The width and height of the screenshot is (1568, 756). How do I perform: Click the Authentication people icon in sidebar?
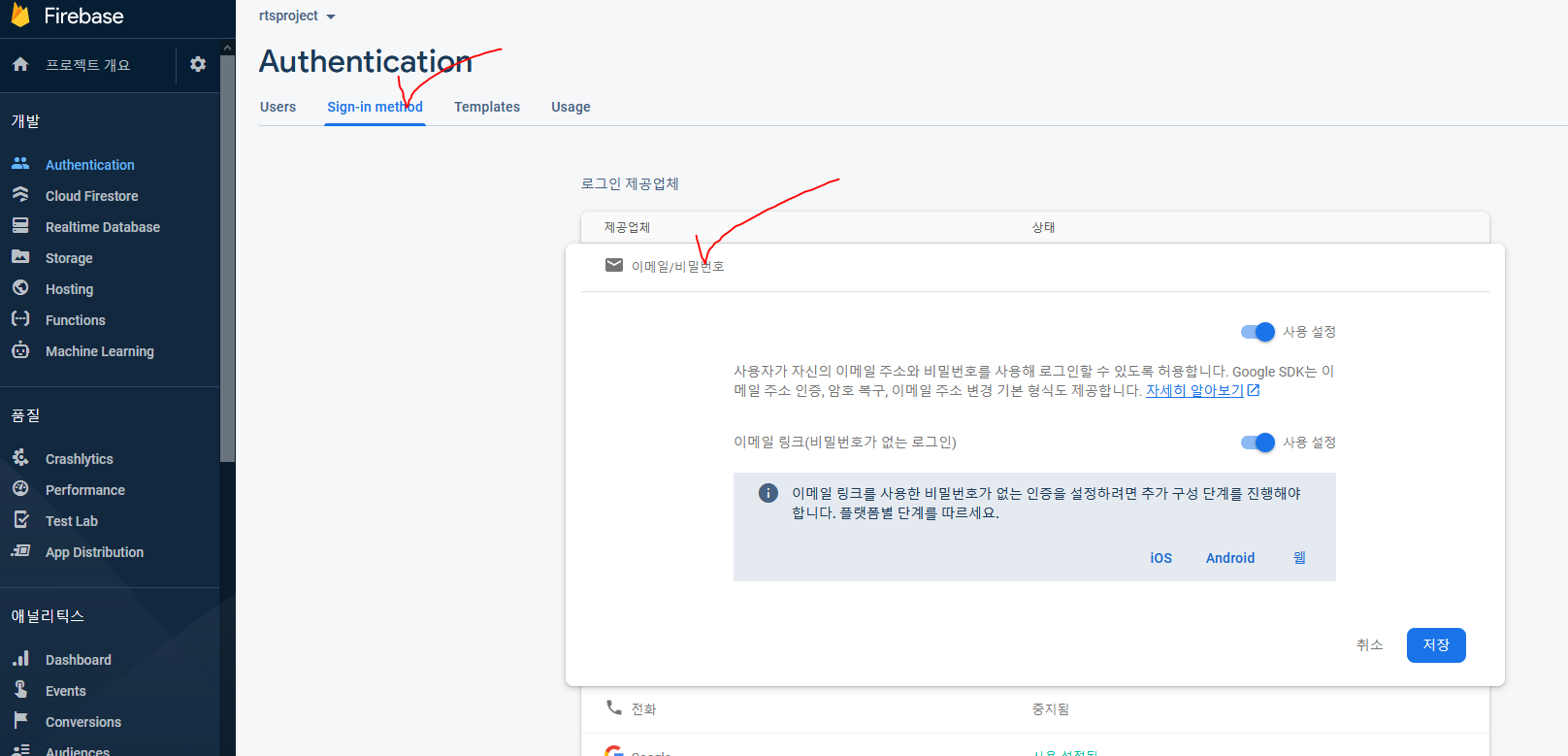(x=20, y=163)
